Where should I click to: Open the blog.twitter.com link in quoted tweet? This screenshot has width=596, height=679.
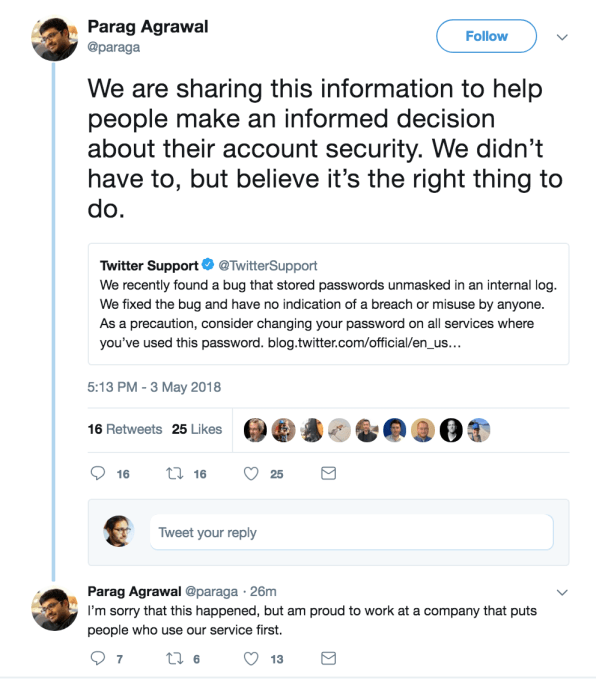point(364,343)
